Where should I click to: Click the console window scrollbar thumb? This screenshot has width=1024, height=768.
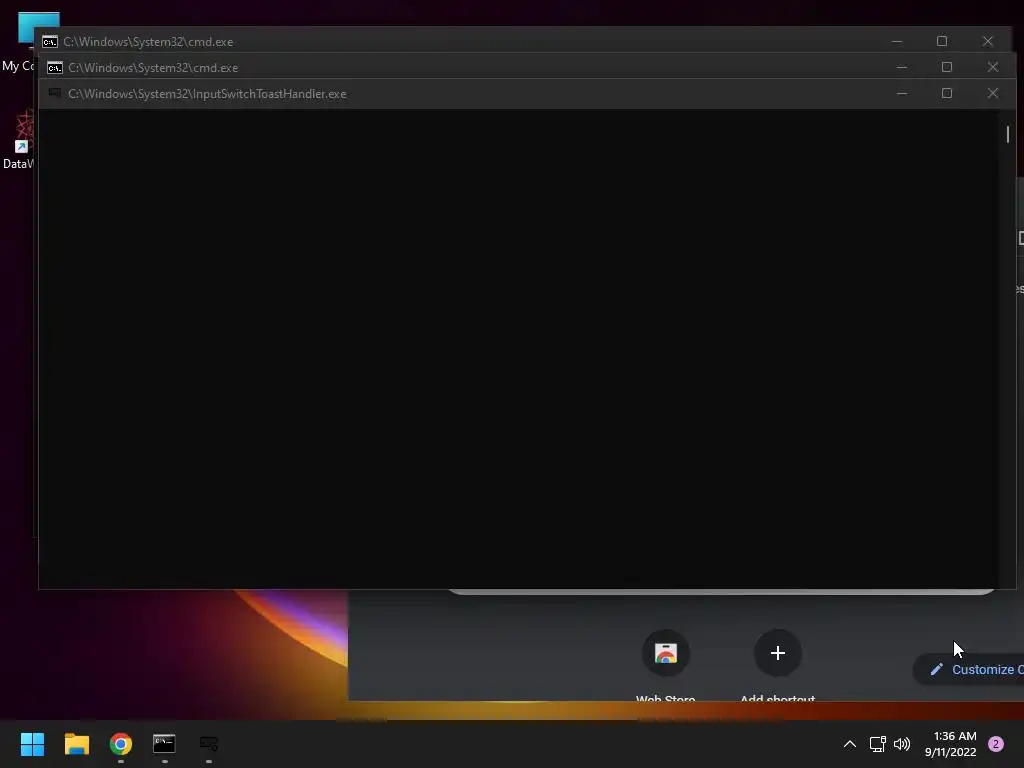pyautogui.click(x=1008, y=134)
